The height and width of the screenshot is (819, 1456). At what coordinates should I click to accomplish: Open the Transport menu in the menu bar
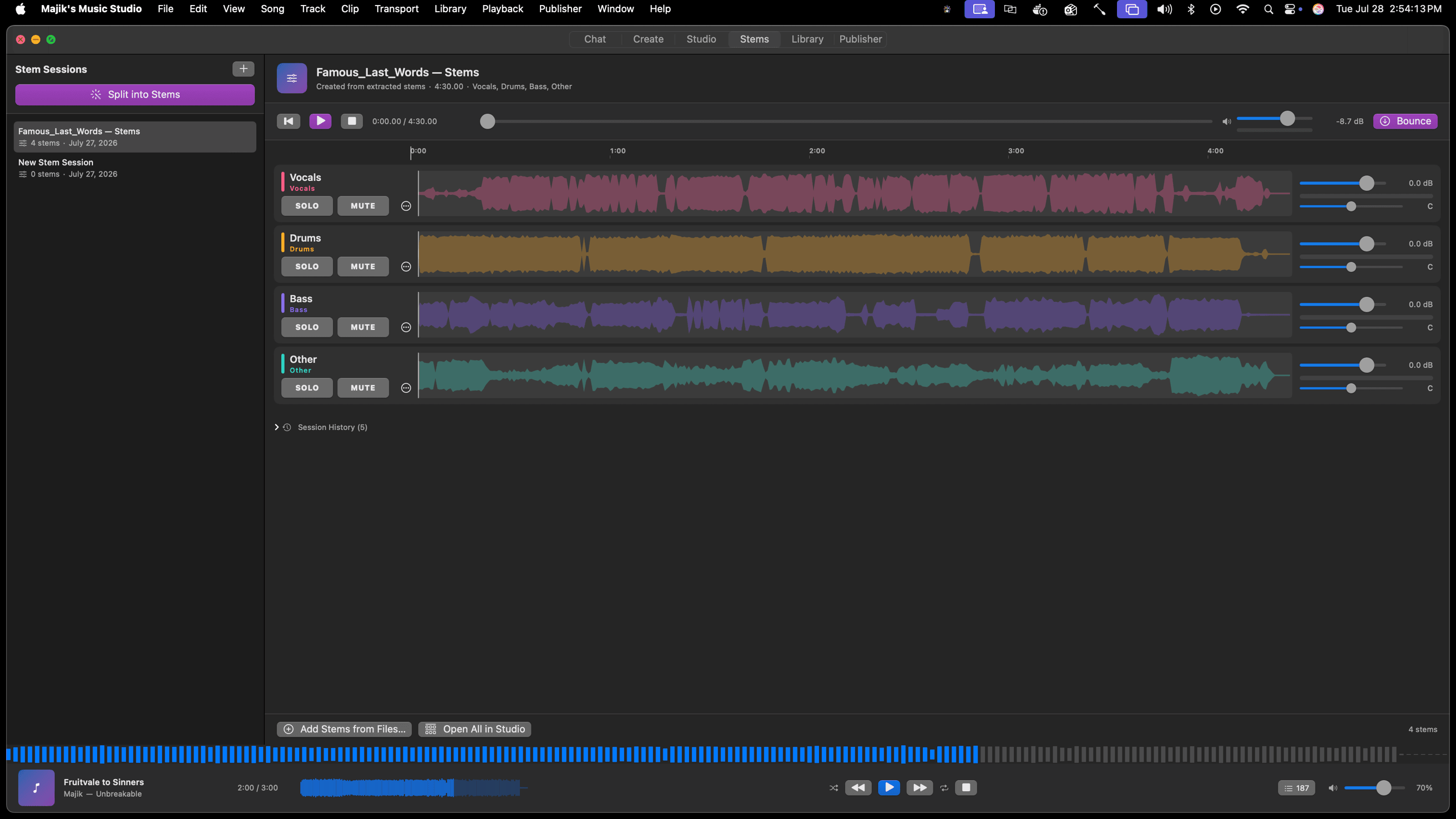[396, 9]
